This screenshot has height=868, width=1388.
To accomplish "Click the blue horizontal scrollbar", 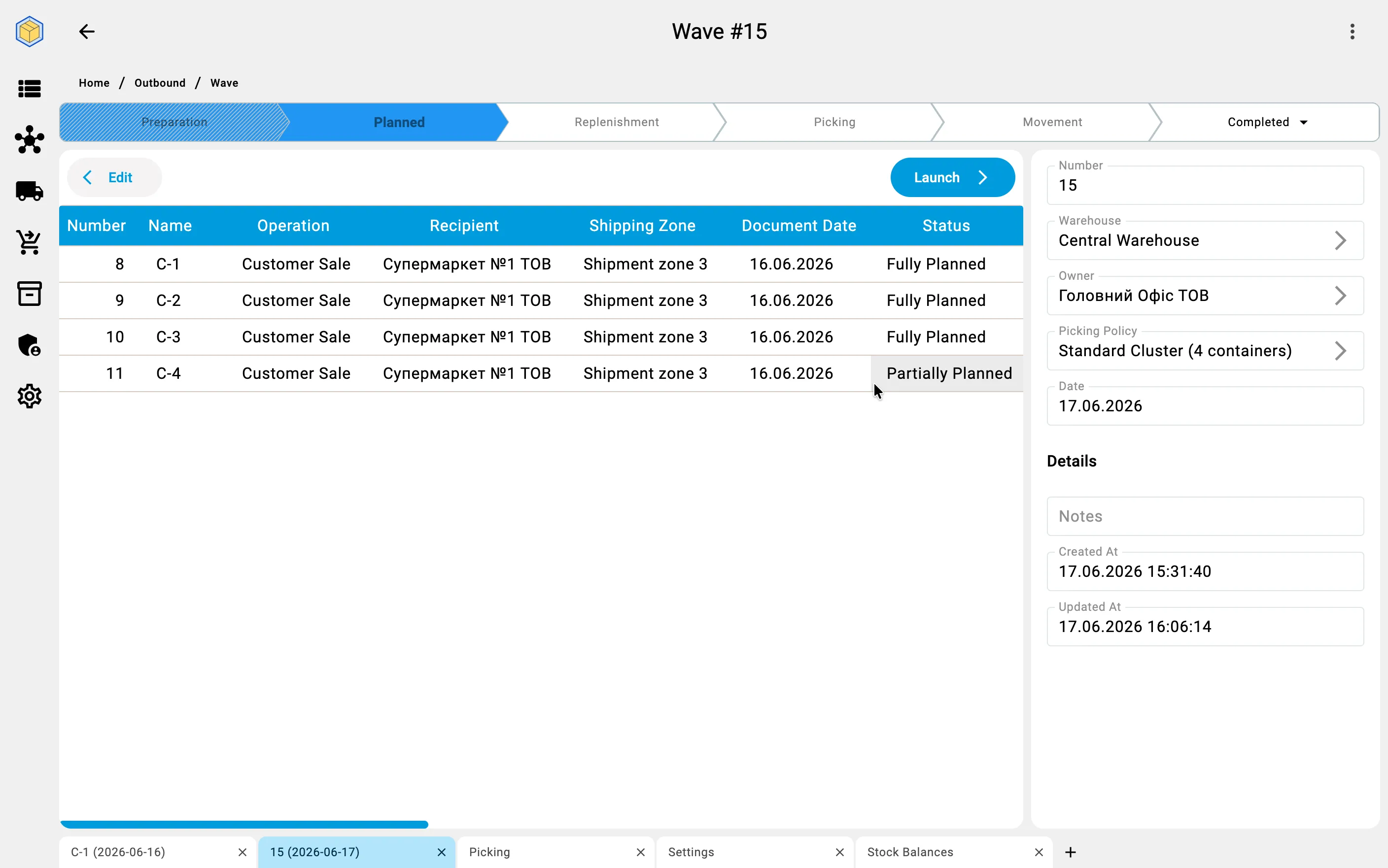I will coord(244,824).
